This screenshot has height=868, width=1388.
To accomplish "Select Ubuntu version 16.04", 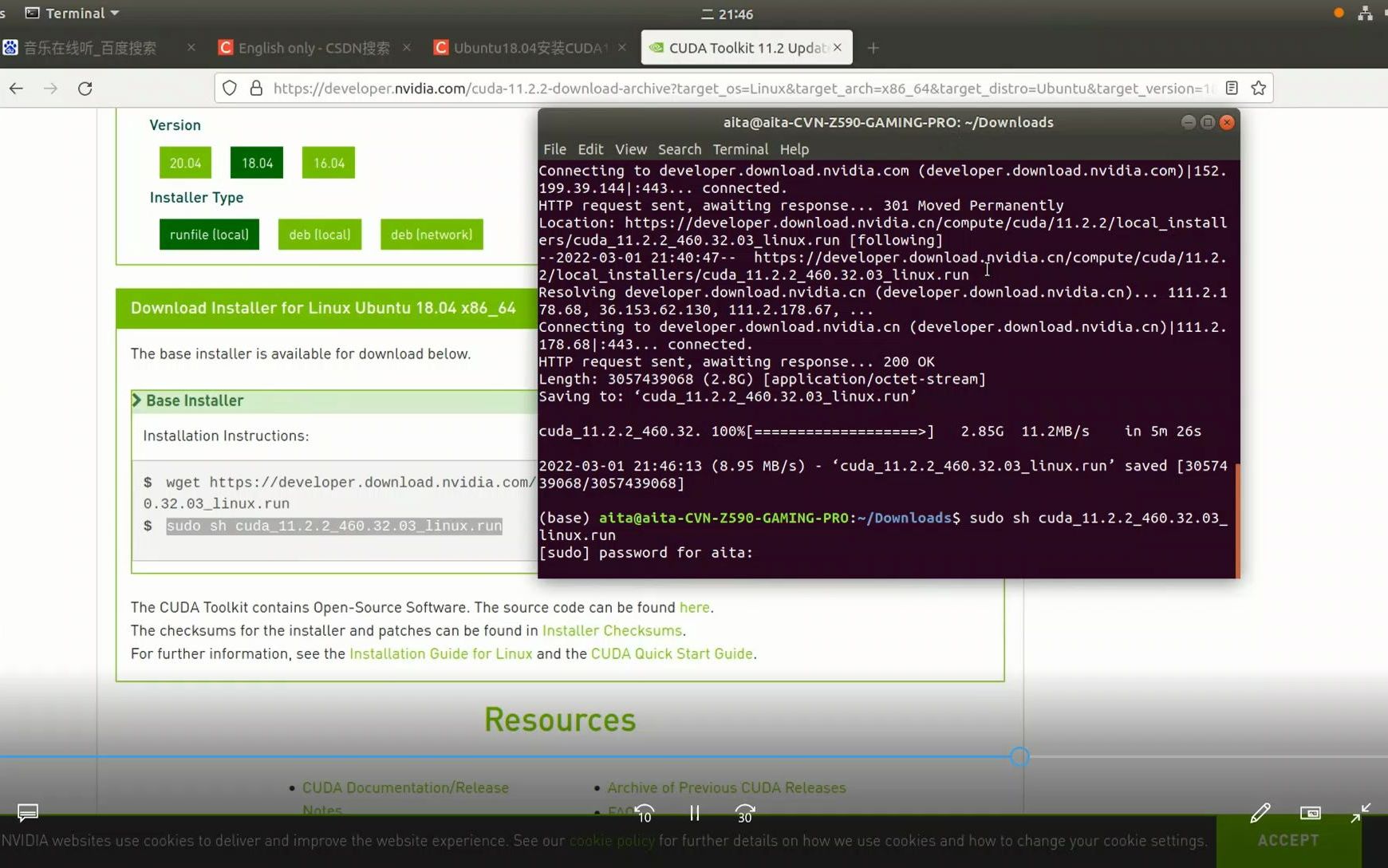I will [329, 163].
